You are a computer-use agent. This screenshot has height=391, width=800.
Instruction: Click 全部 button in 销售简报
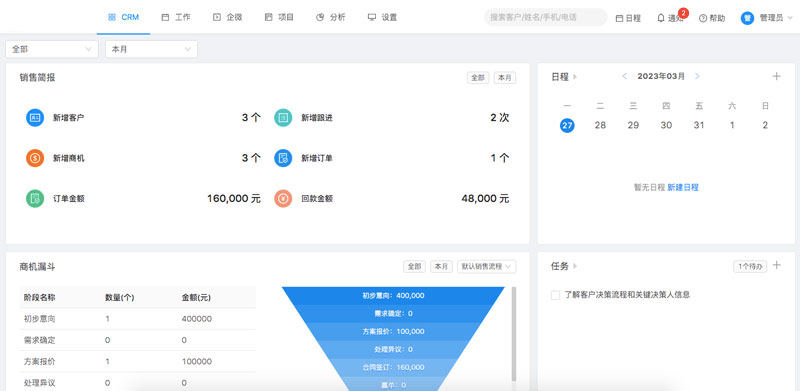pyautogui.click(x=478, y=78)
